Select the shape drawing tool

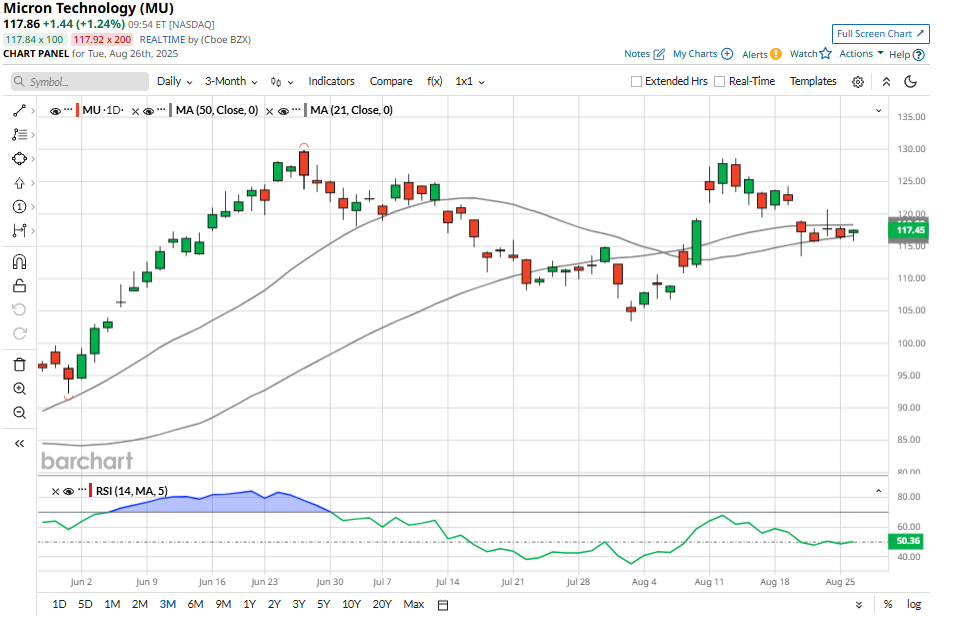click(19, 159)
